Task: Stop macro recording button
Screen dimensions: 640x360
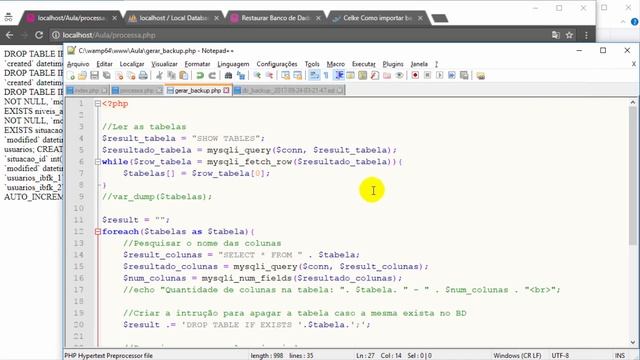Action: (x=427, y=76)
